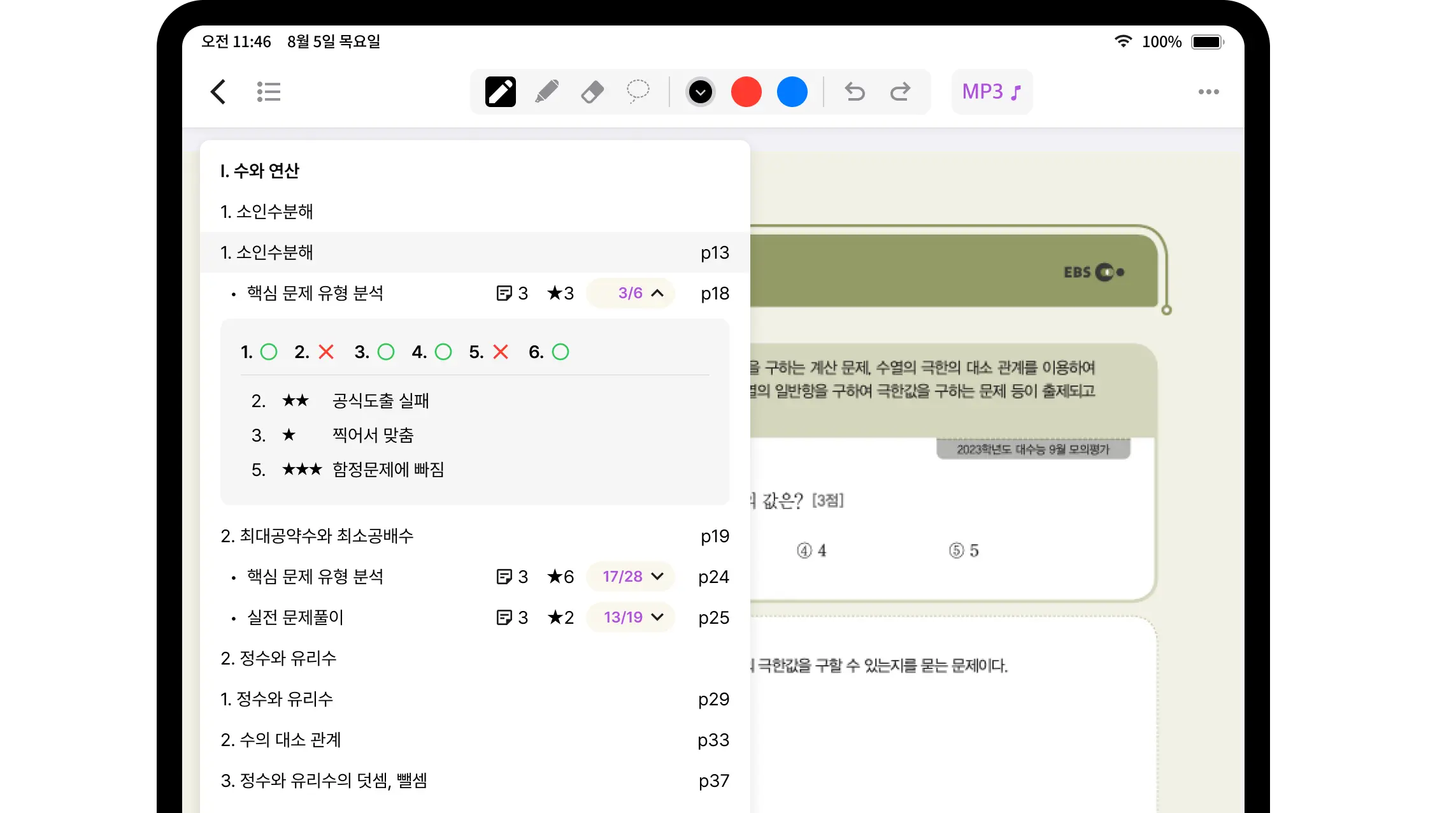
Task: Collapse the 3/6 score dropdown
Action: tap(631, 293)
